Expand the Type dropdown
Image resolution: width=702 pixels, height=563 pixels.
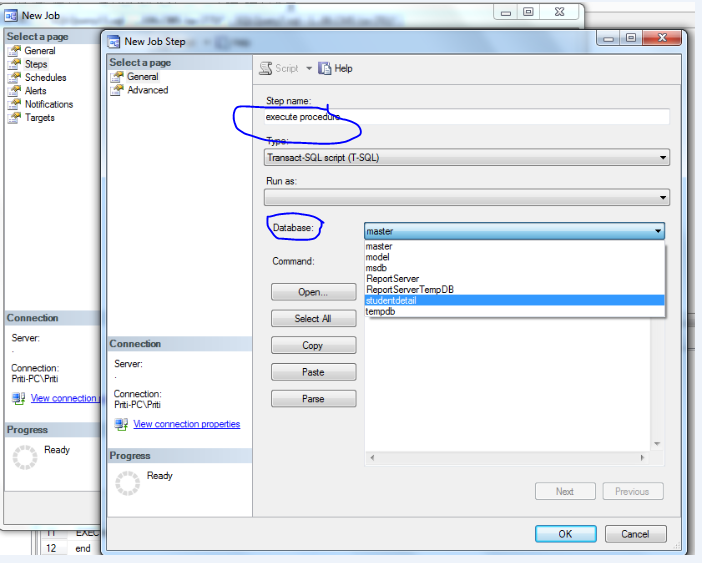663,158
